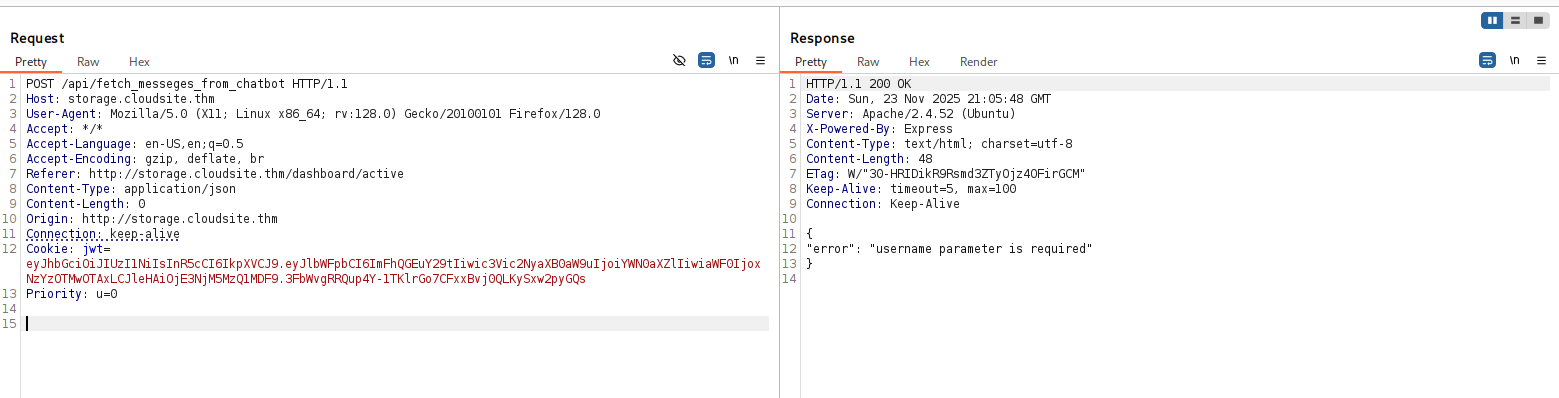Click the ETag response header

[x=946, y=174]
